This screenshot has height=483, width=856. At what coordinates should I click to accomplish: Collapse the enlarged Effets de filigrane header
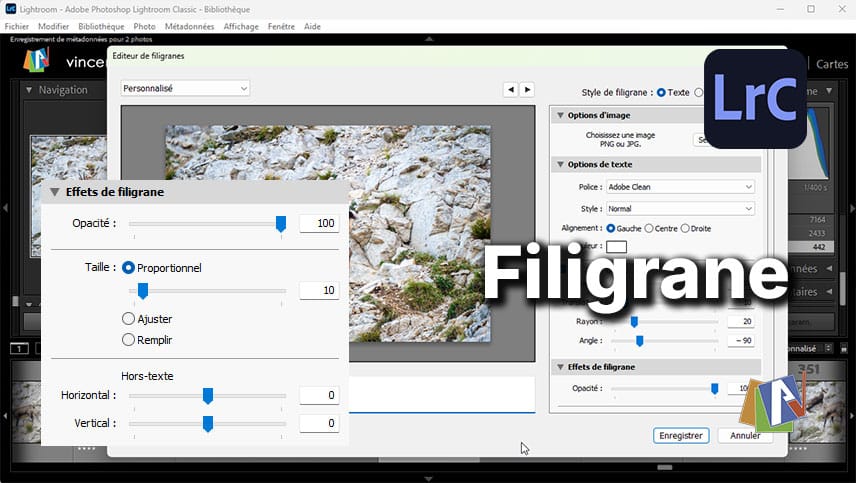55,192
